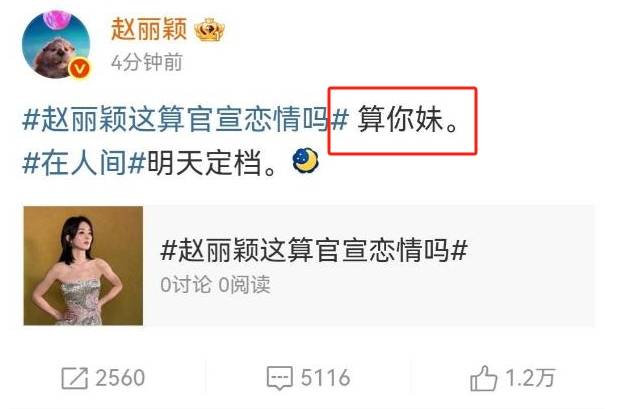The width and height of the screenshot is (627, 409).
Task: Tap the orange verified V badge
Action: [x=80, y=69]
